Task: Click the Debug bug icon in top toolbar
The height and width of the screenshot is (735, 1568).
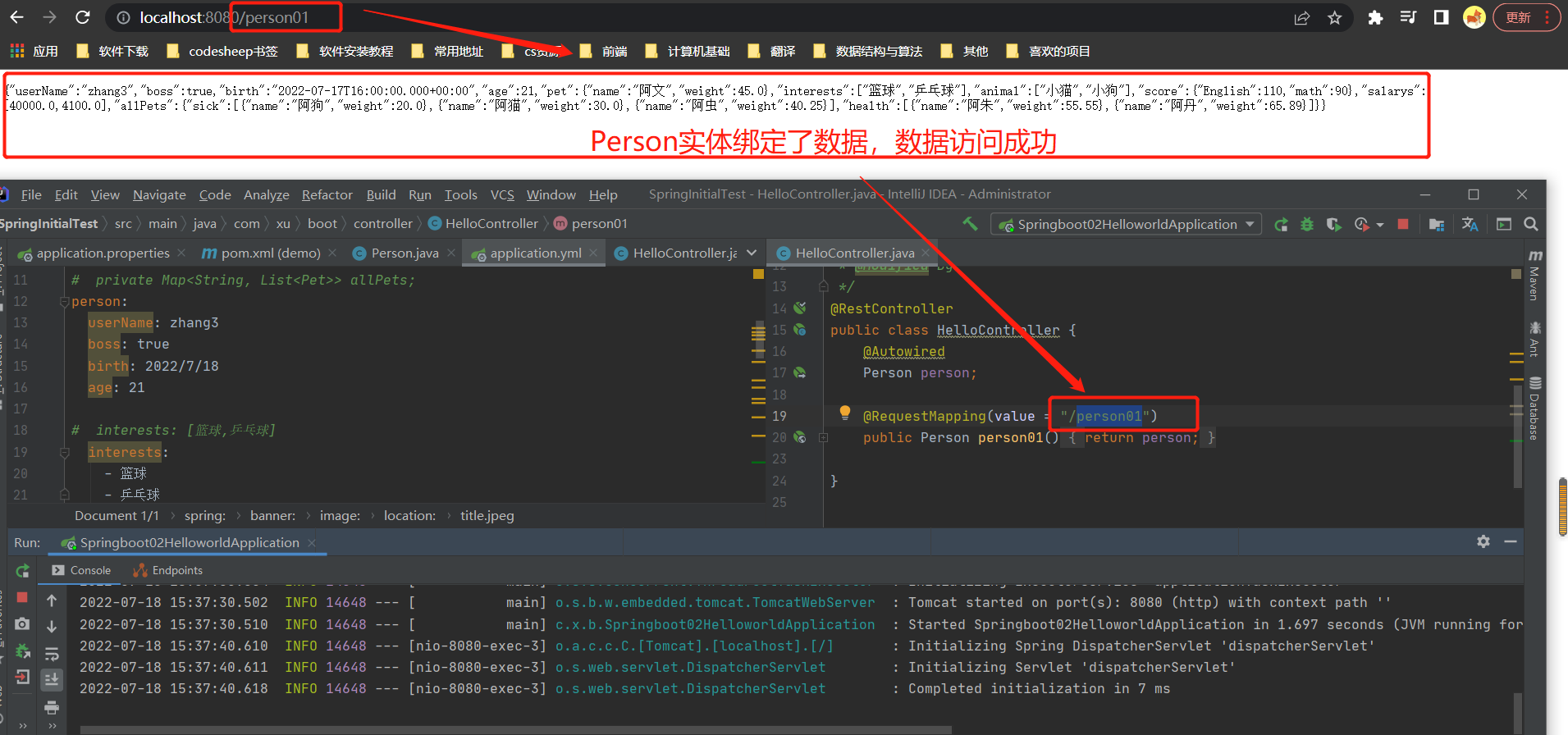Action: pyautogui.click(x=1307, y=224)
